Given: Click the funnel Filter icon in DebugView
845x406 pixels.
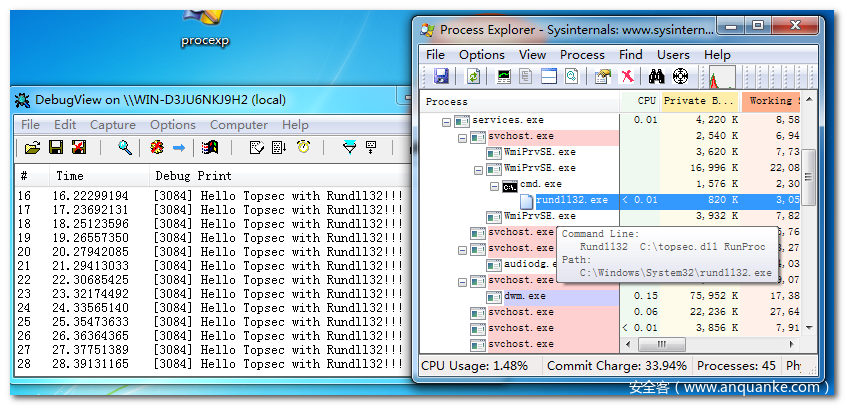Looking at the screenshot, I should pos(348,148).
